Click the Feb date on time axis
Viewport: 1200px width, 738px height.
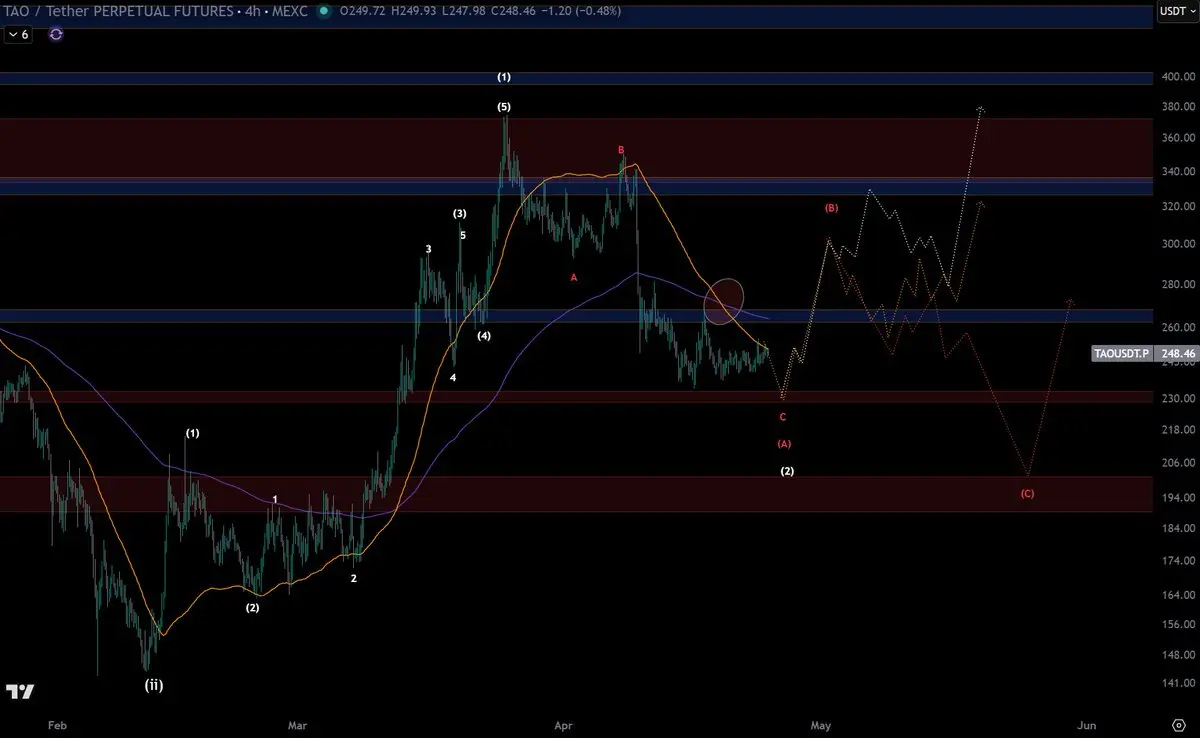[x=59, y=724]
